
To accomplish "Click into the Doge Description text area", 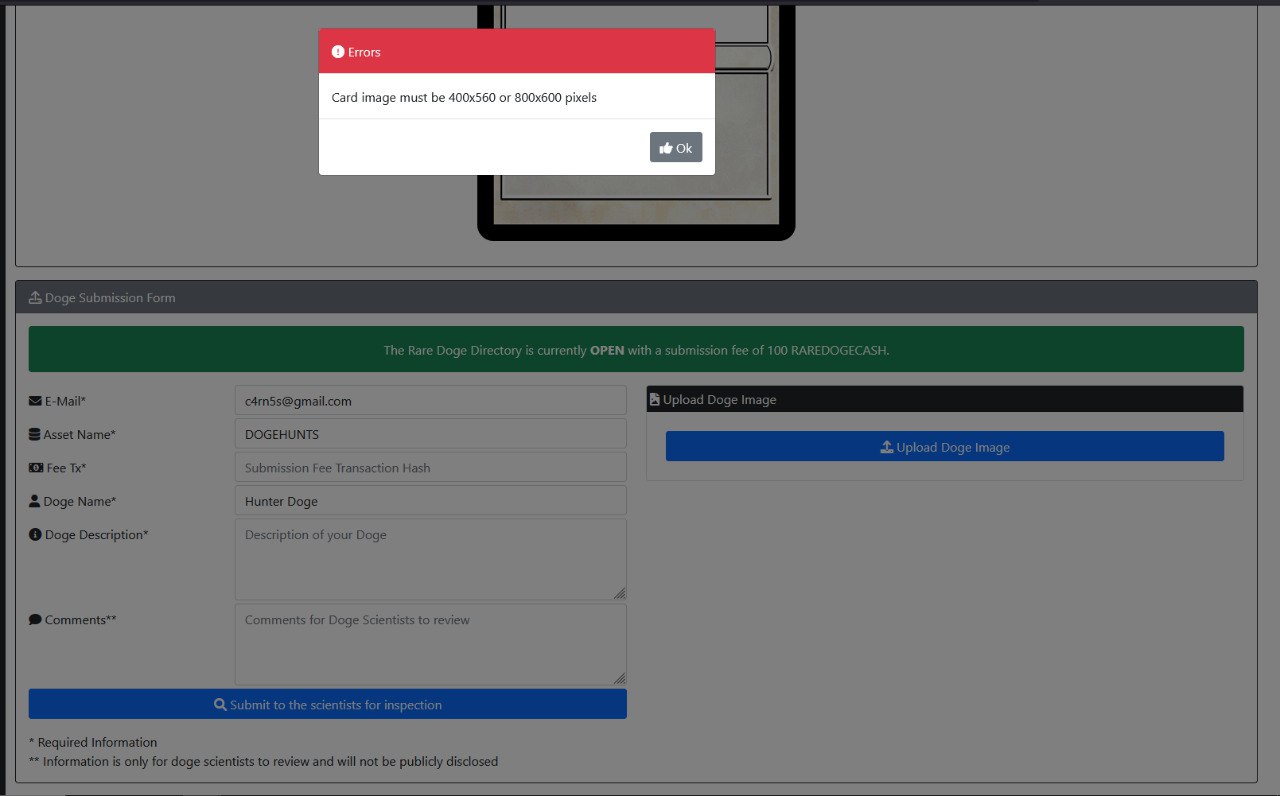I will [430, 558].
